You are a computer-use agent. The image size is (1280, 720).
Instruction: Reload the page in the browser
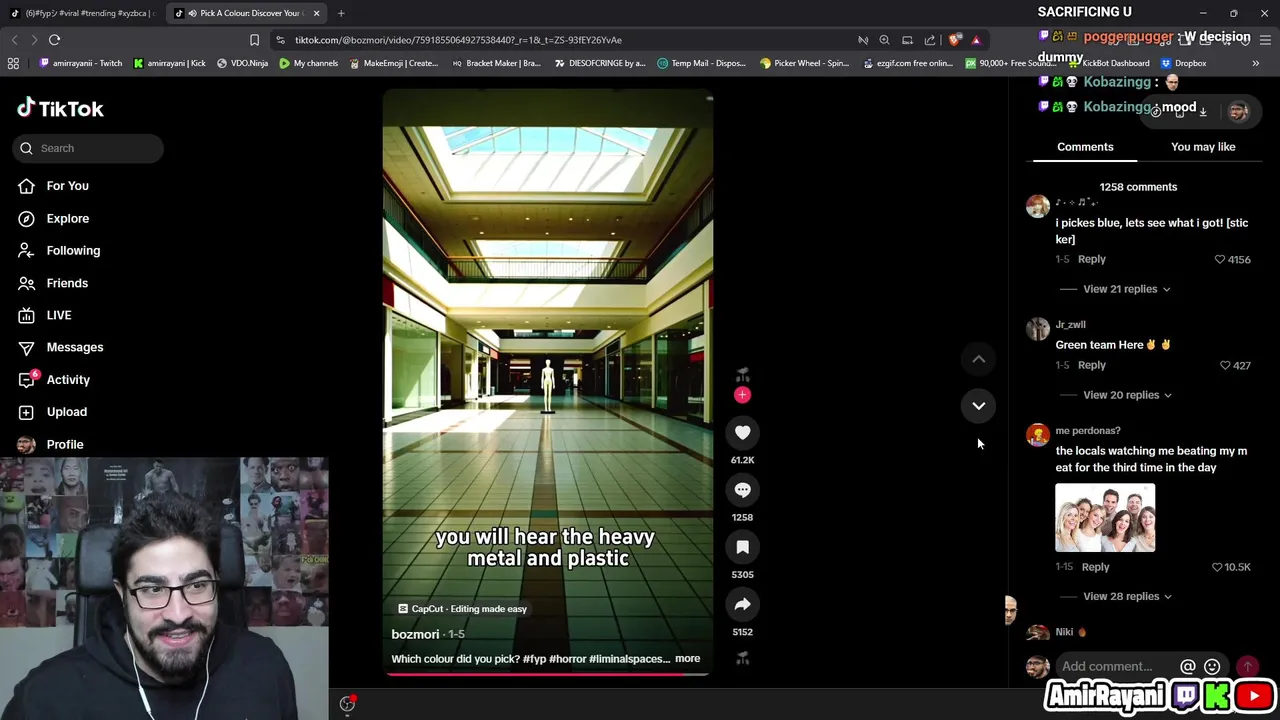coord(54,40)
